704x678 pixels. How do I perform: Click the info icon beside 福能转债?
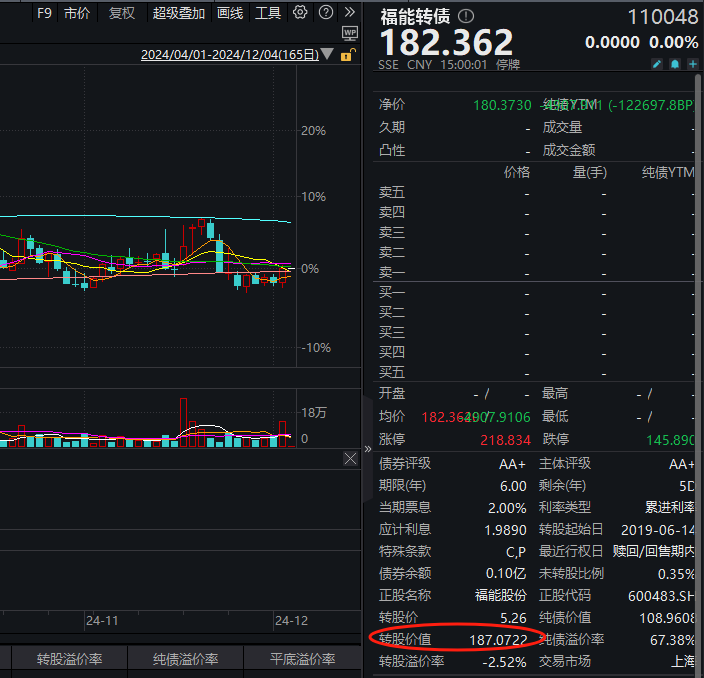[467, 16]
